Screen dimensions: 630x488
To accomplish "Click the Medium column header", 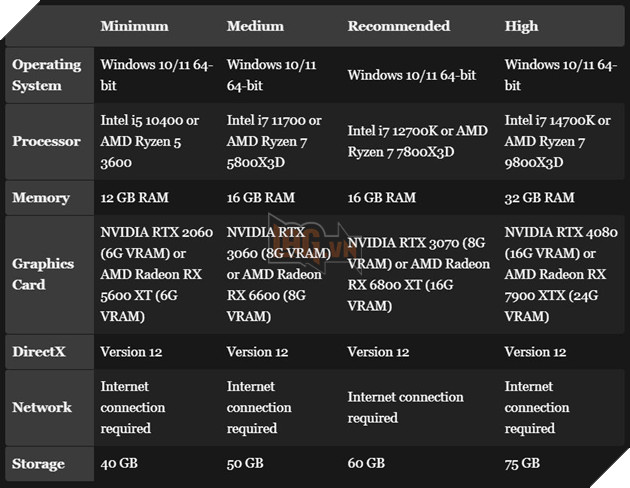I will (255, 26).
